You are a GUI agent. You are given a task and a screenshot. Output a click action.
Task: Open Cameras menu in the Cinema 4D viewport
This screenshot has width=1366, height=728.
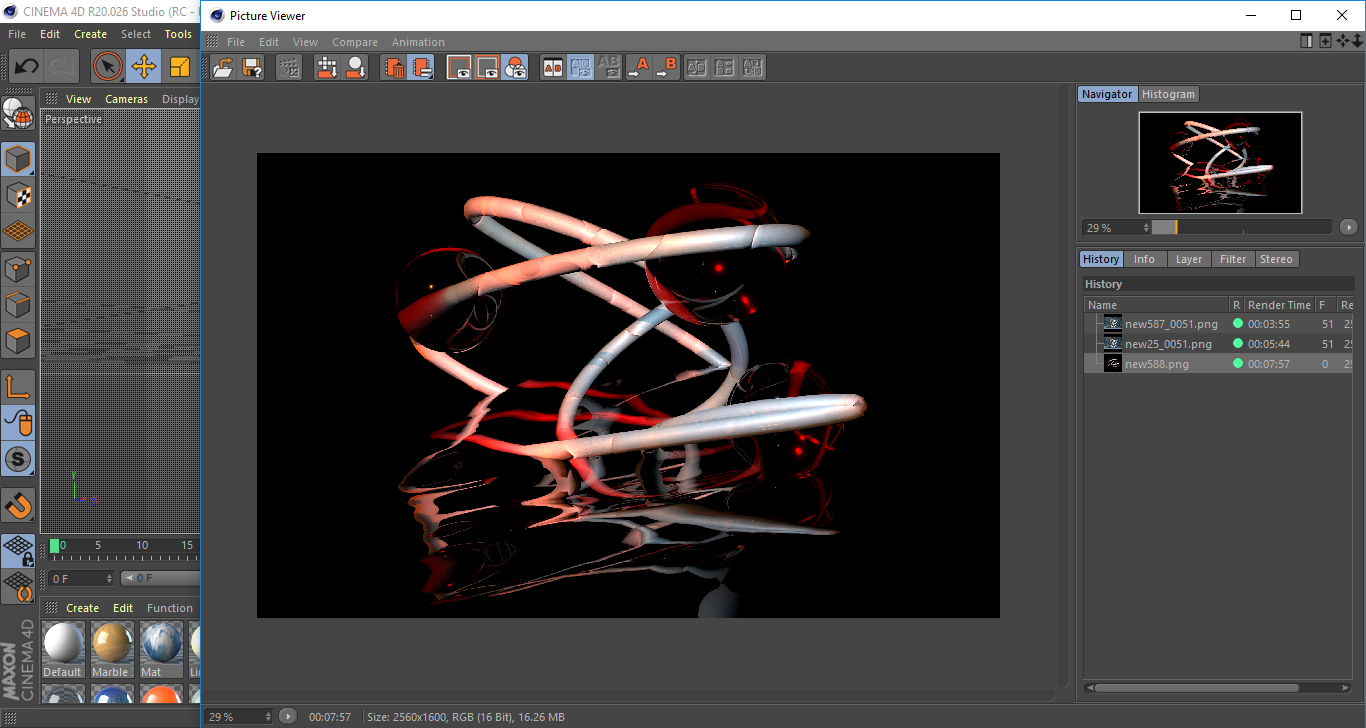[126, 99]
